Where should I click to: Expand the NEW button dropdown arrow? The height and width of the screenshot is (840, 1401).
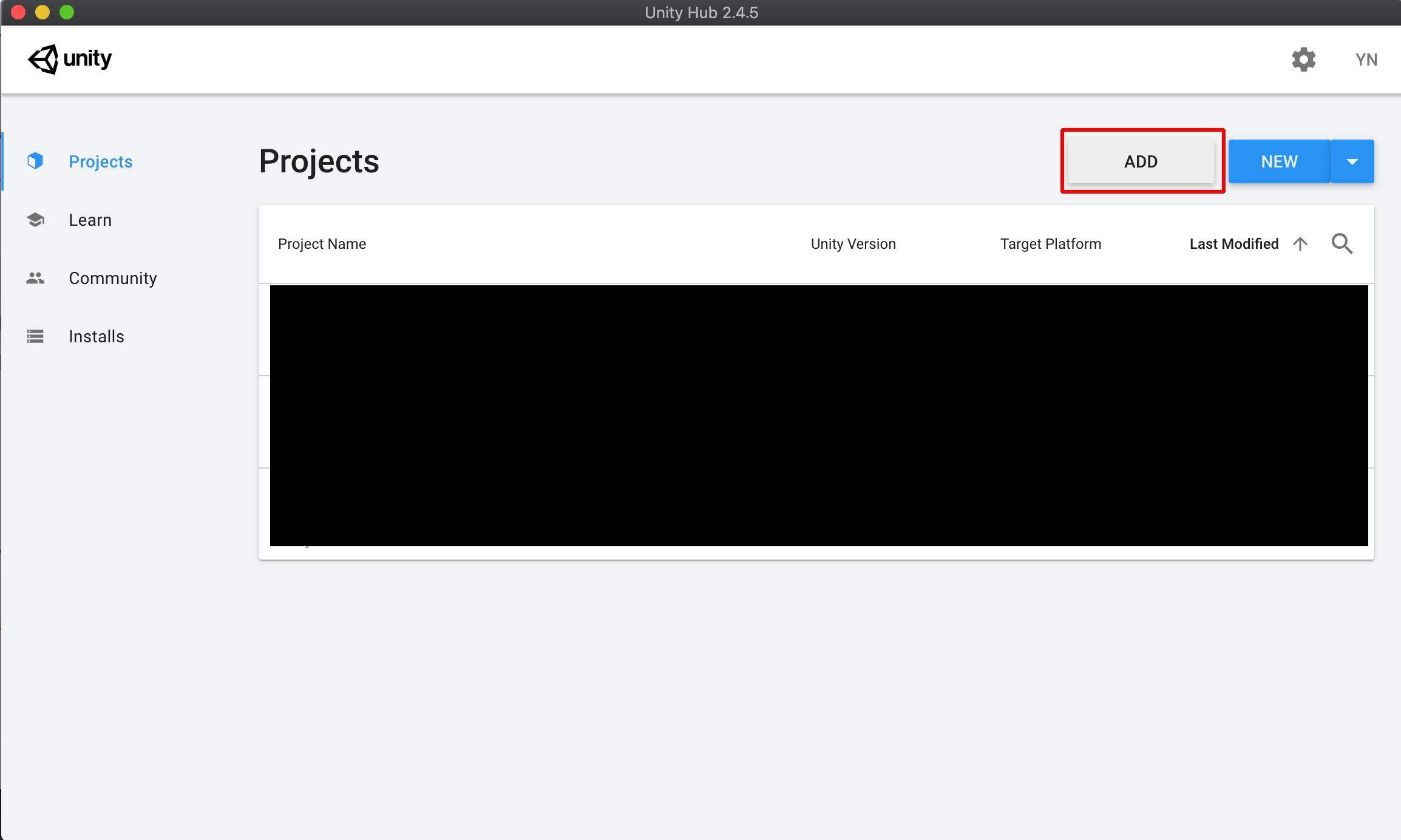1352,161
